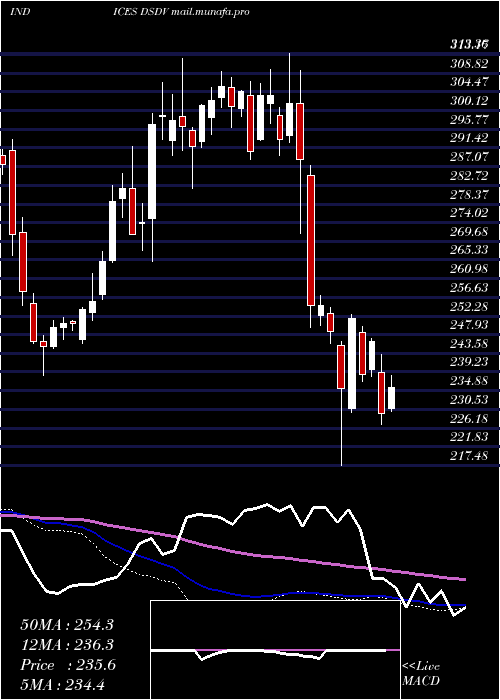The width and height of the screenshot is (500, 700).
Task: Click the 274.02 price axis label
Action: point(469,212)
